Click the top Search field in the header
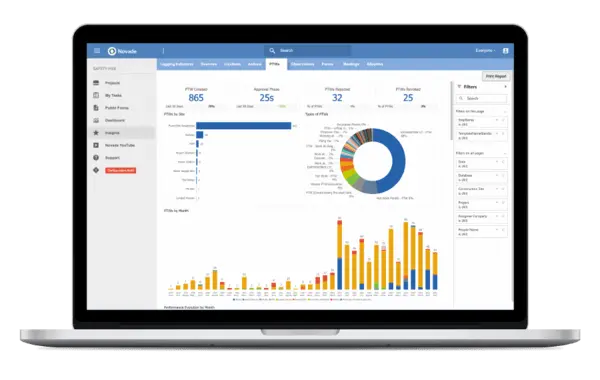This screenshot has height=380, width=600. coord(307,51)
